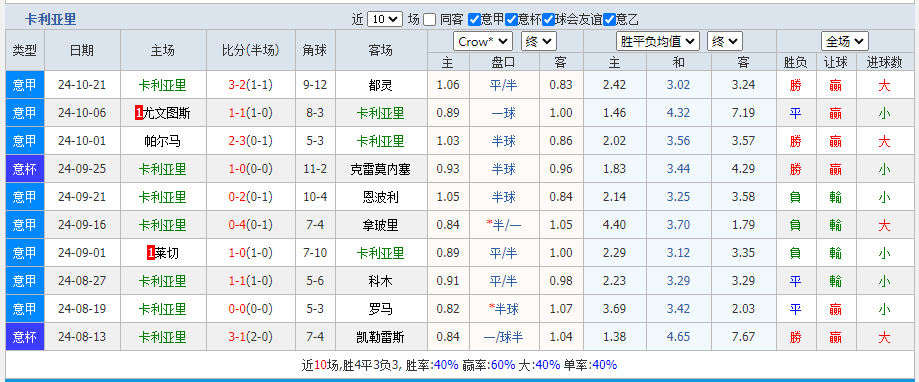Click date 24-09-16 cell
This screenshot has height=382, width=919.
pyautogui.click(x=82, y=225)
